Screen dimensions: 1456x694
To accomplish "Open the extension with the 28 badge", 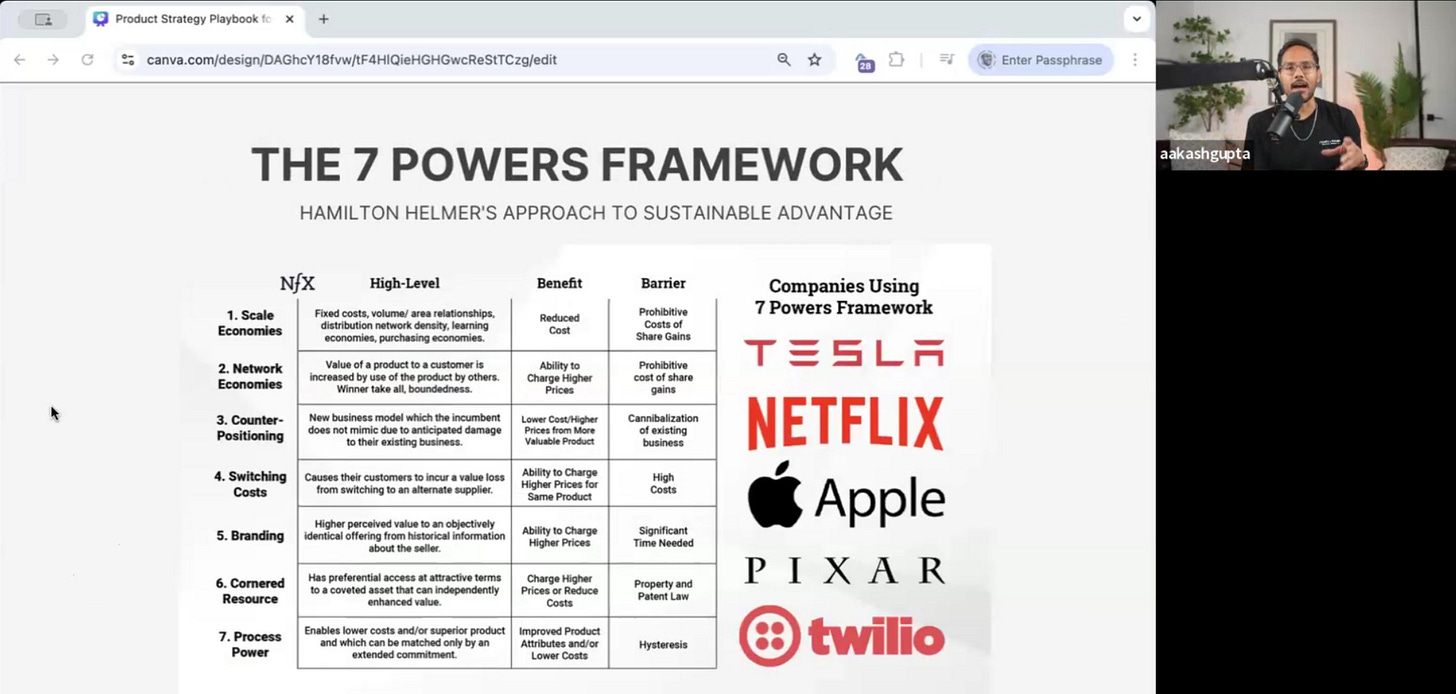I will 865,62.
